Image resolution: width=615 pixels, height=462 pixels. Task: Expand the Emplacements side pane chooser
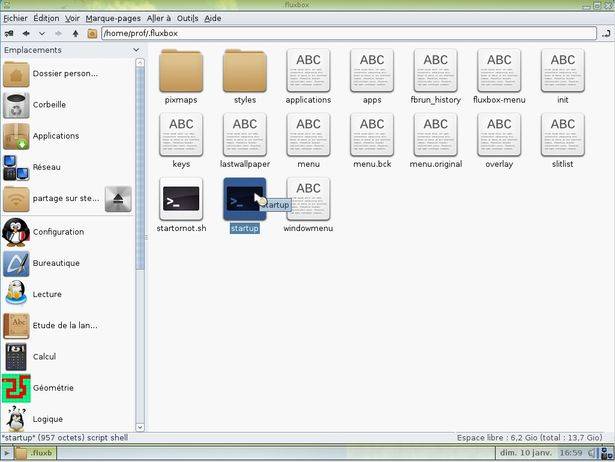tap(136, 50)
